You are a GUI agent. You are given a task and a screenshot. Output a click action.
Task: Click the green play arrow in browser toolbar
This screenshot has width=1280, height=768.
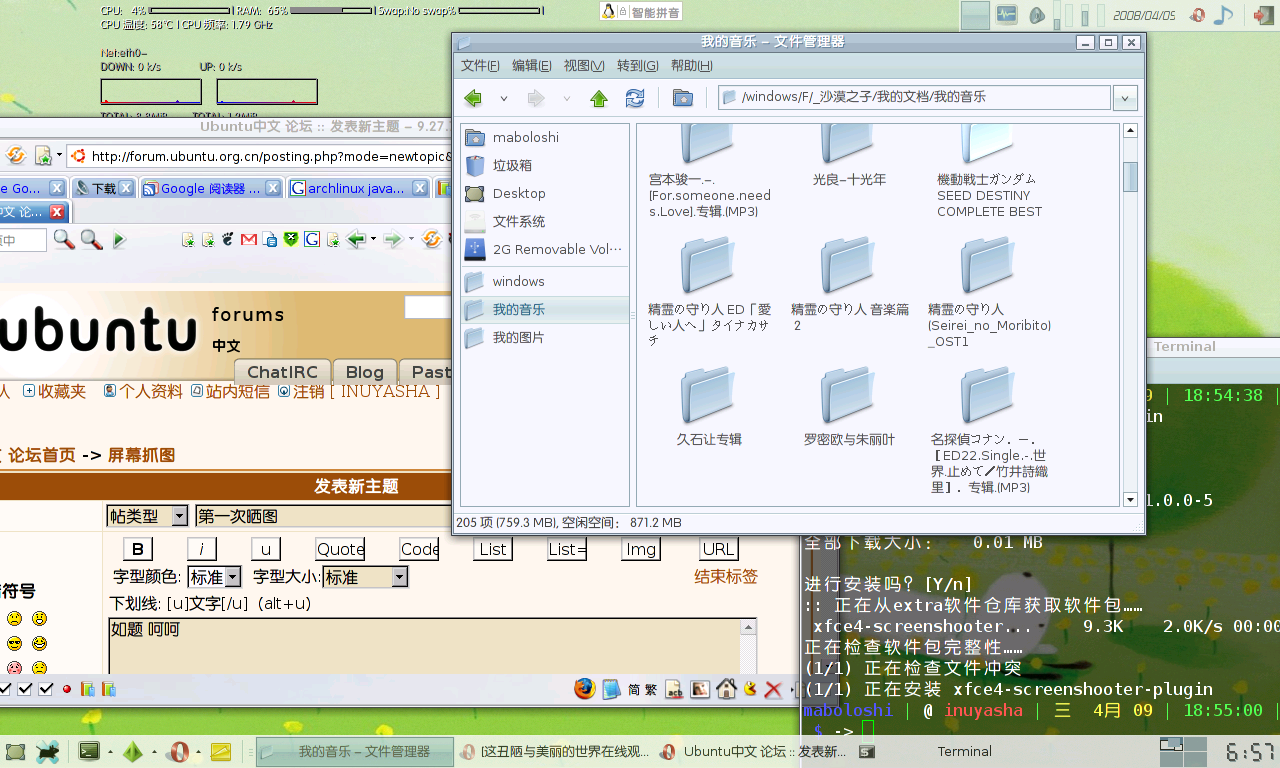pos(120,240)
